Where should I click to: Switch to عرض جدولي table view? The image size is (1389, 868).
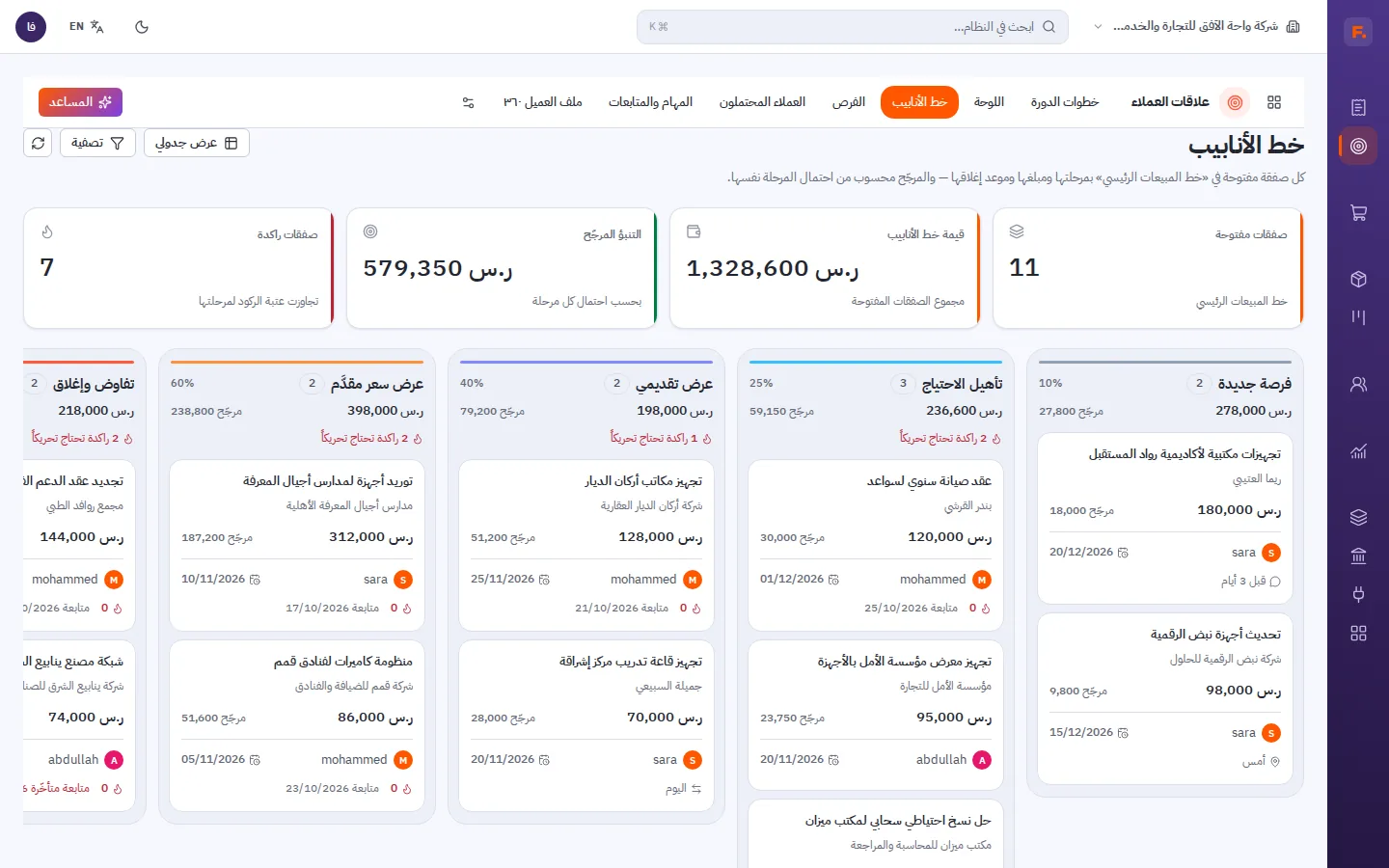(197, 143)
